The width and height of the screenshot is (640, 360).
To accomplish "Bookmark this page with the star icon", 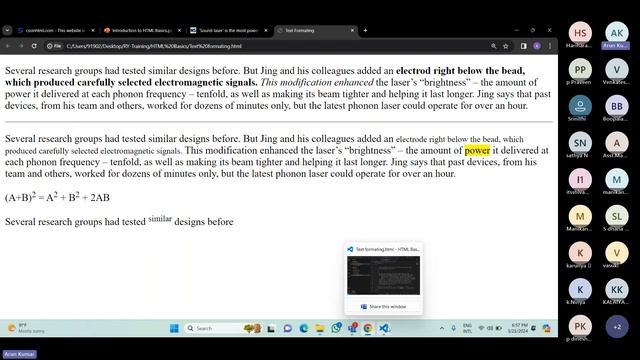I will point(506,46).
